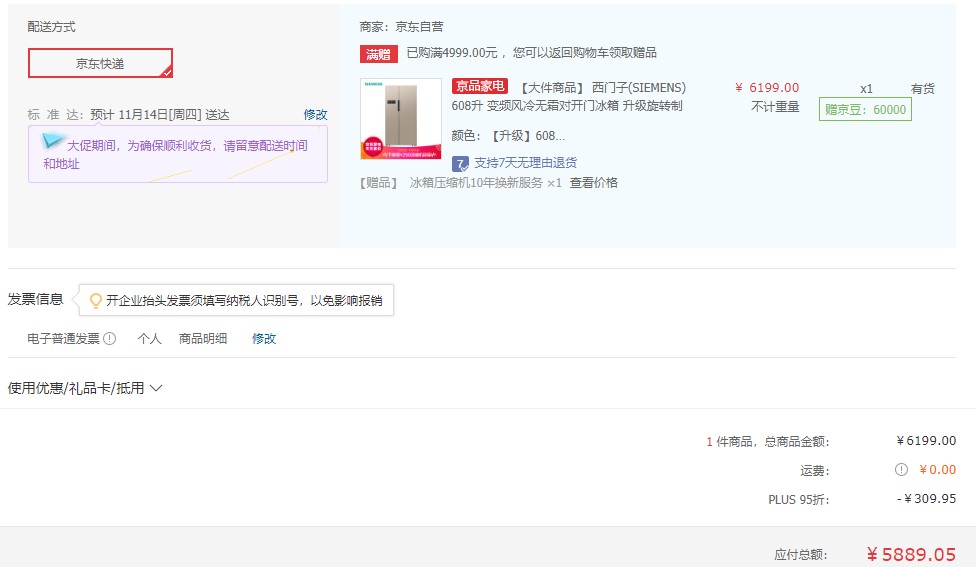The width and height of the screenshot is (976, 567).
Task: Click the 赠京豆: 60000 green badge
Action: (x=865, y=110)
